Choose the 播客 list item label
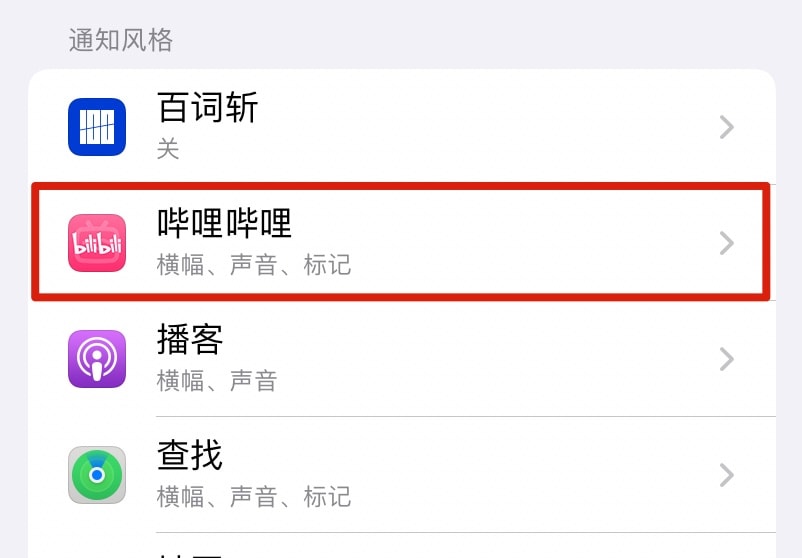This screenshot has height=558, width=802. pos(190,340)
